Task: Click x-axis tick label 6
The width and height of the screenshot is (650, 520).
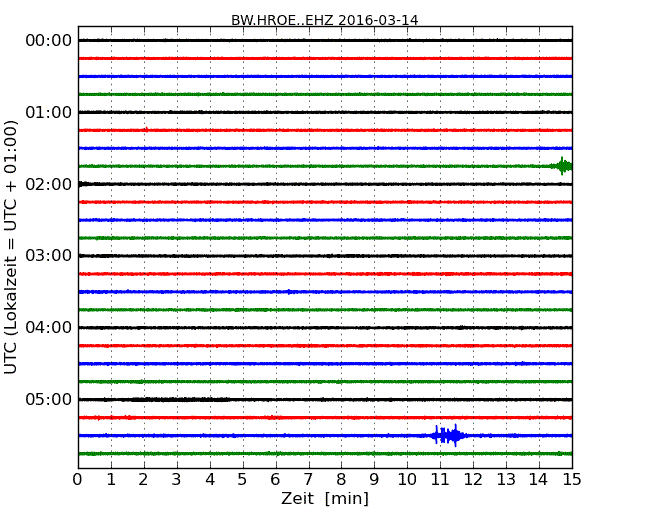Action: click(275, 479)
